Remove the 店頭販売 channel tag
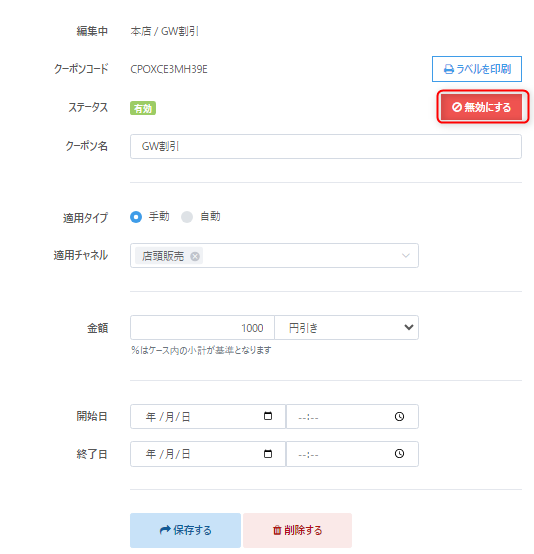Image resolution: width=534 pixels, height=554 pixels. 195,256
